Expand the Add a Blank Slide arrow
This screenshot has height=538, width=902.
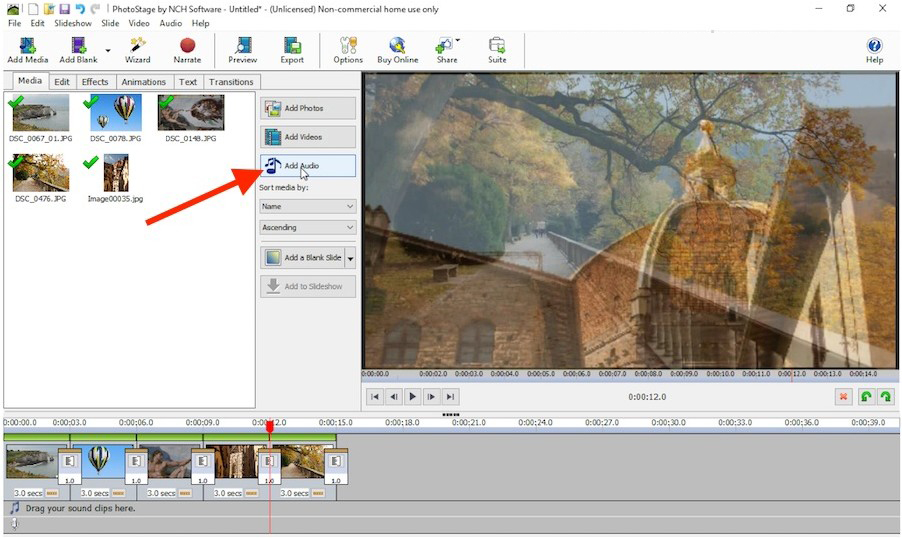(x=350, y=258)
